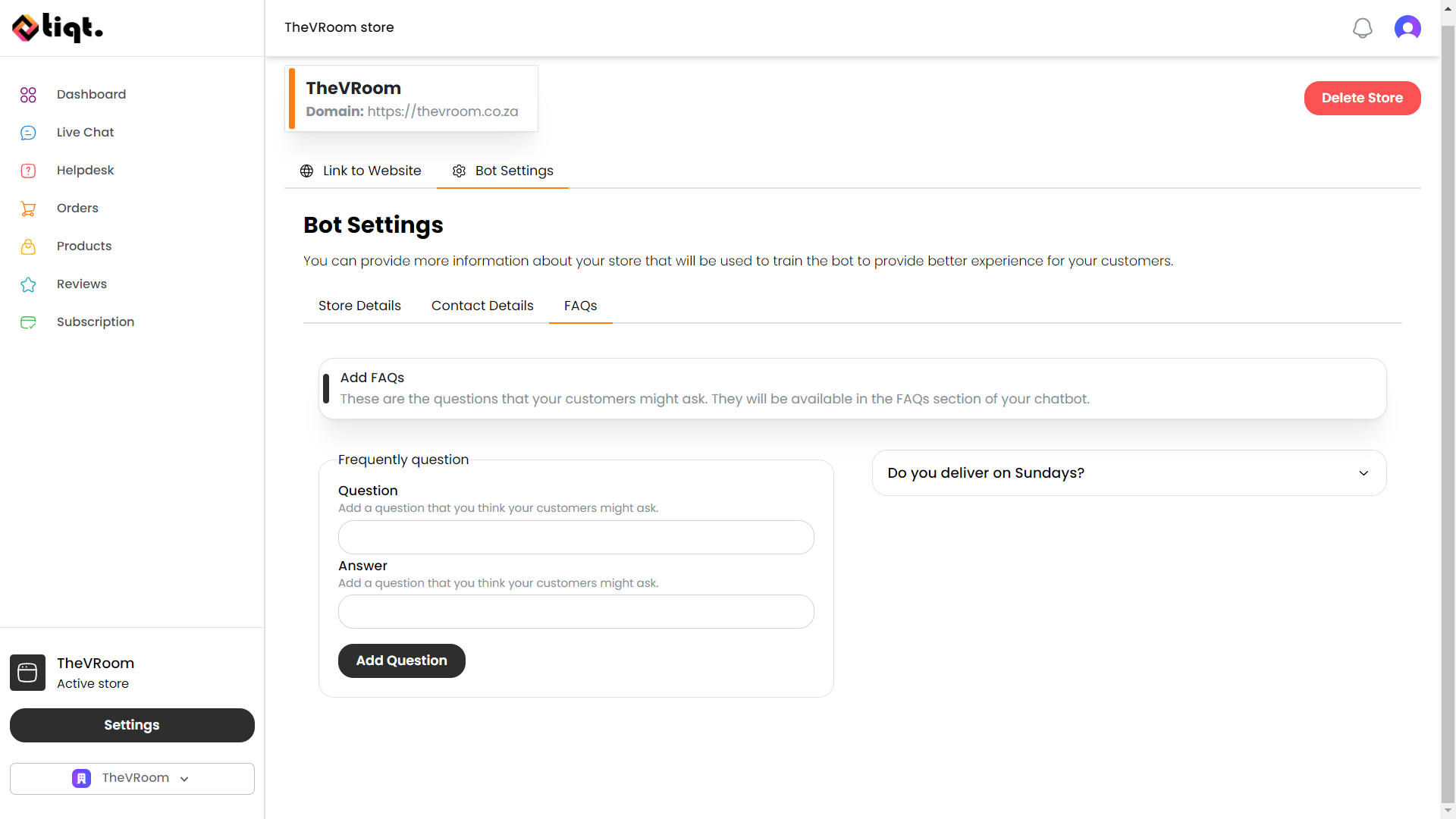Select the Store Details tab
The height and width of the screenshot is (819, 1456).
point(359,306)
